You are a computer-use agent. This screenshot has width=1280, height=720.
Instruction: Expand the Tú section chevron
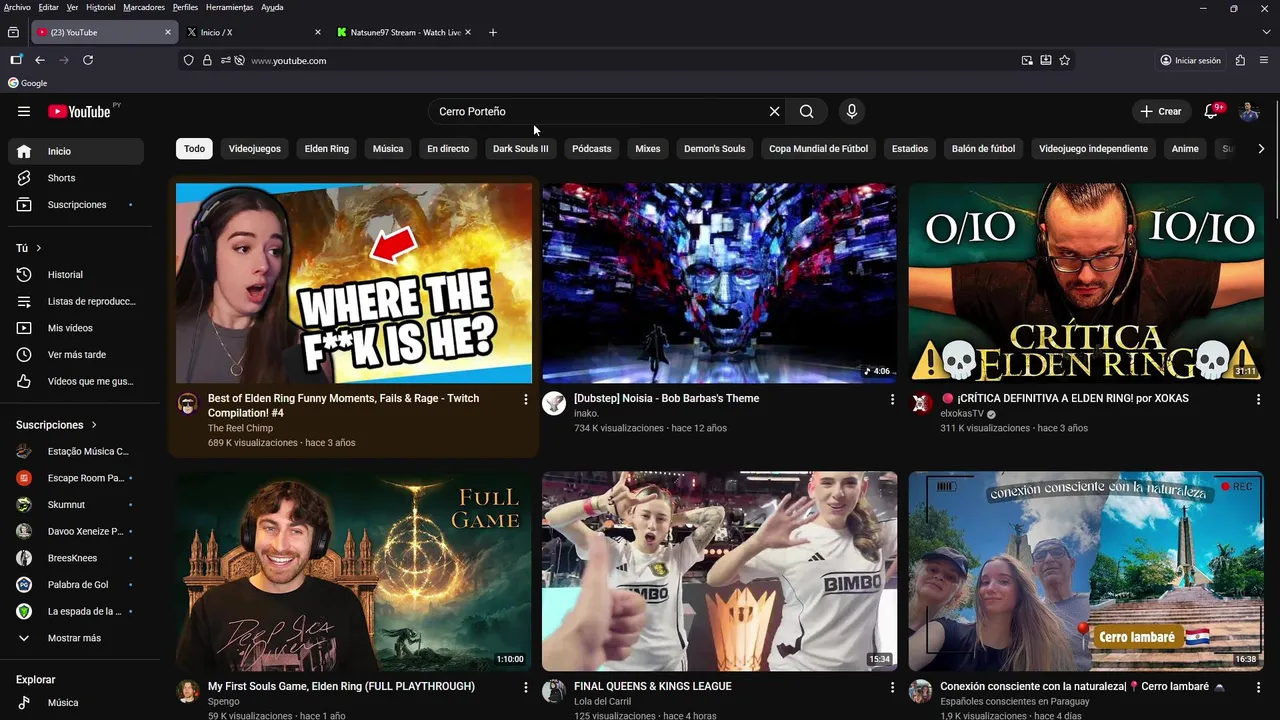coord(39,248)
